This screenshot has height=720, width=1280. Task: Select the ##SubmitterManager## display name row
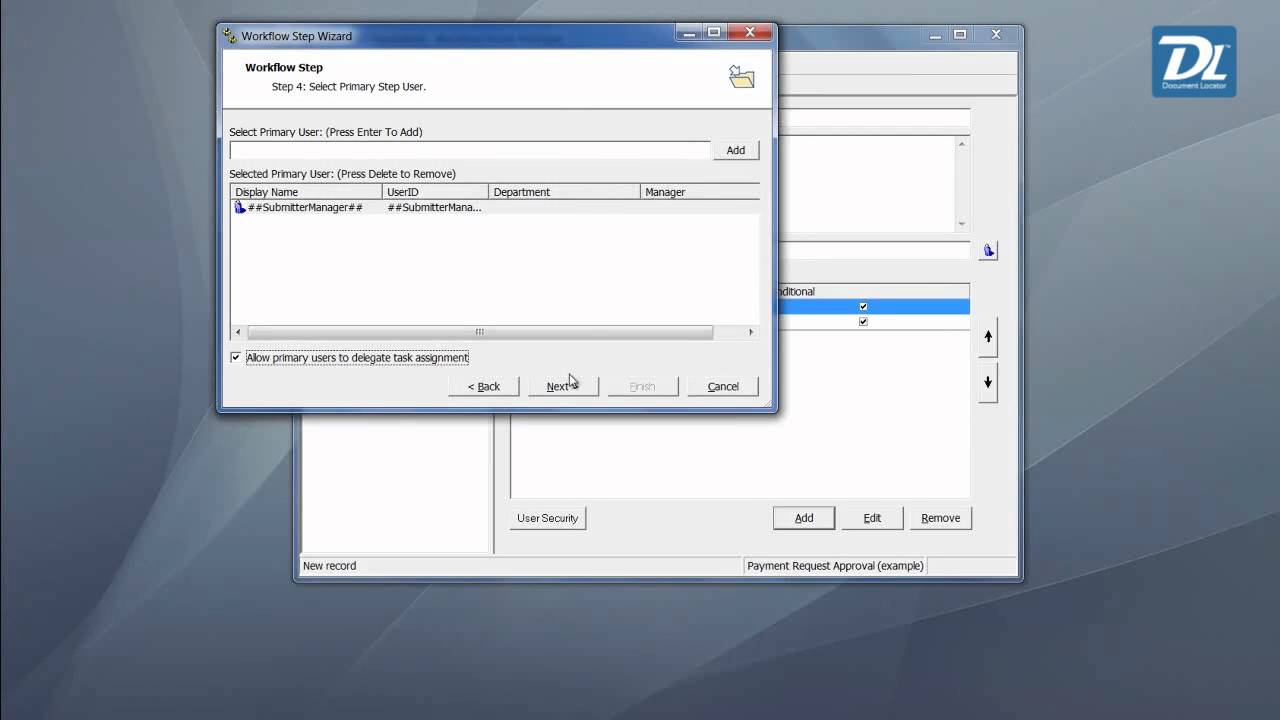pyautogui.click(x=305, y=207)
